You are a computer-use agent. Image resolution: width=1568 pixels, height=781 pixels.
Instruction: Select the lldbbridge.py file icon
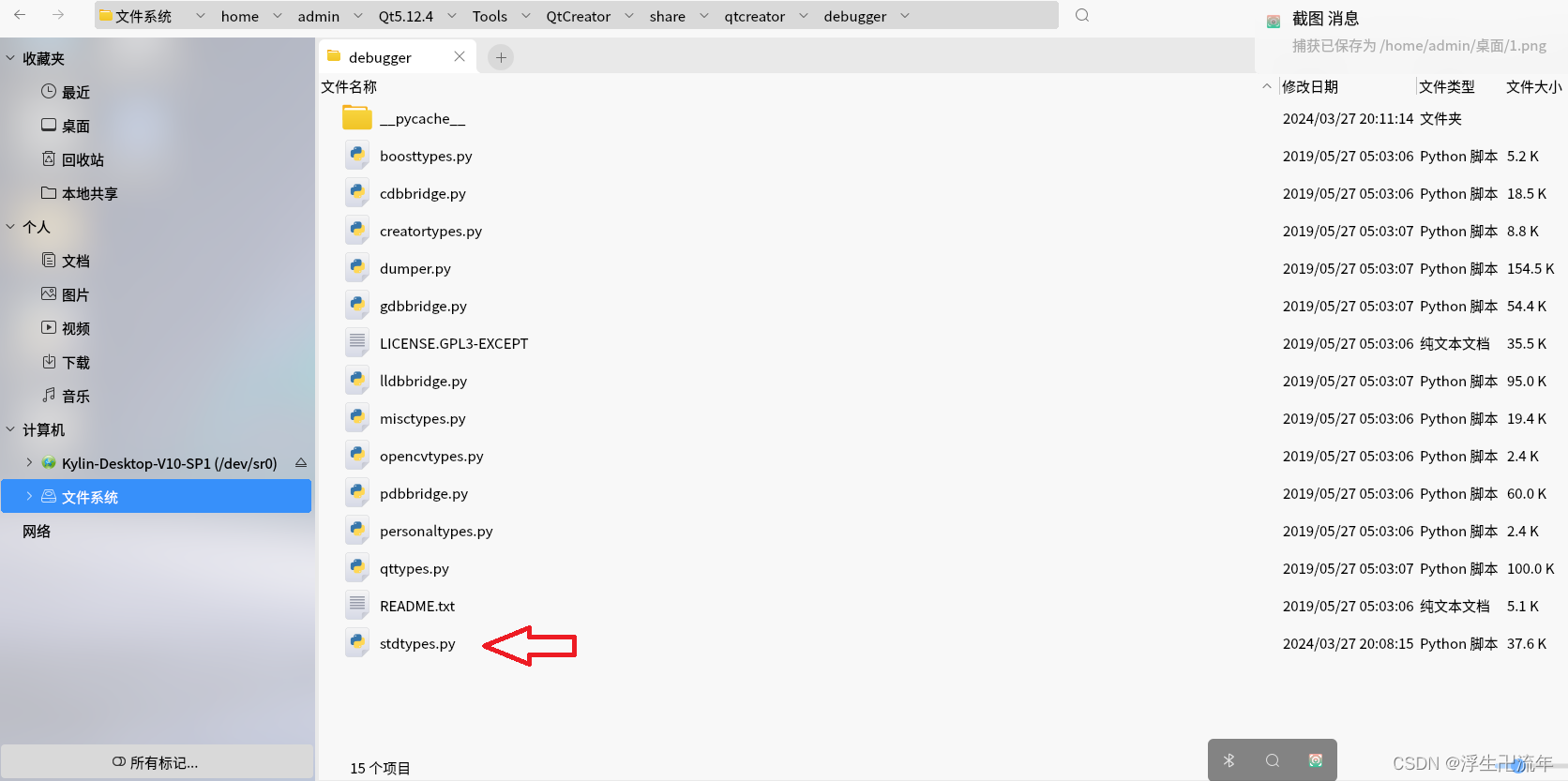click(x=357, y=381)
